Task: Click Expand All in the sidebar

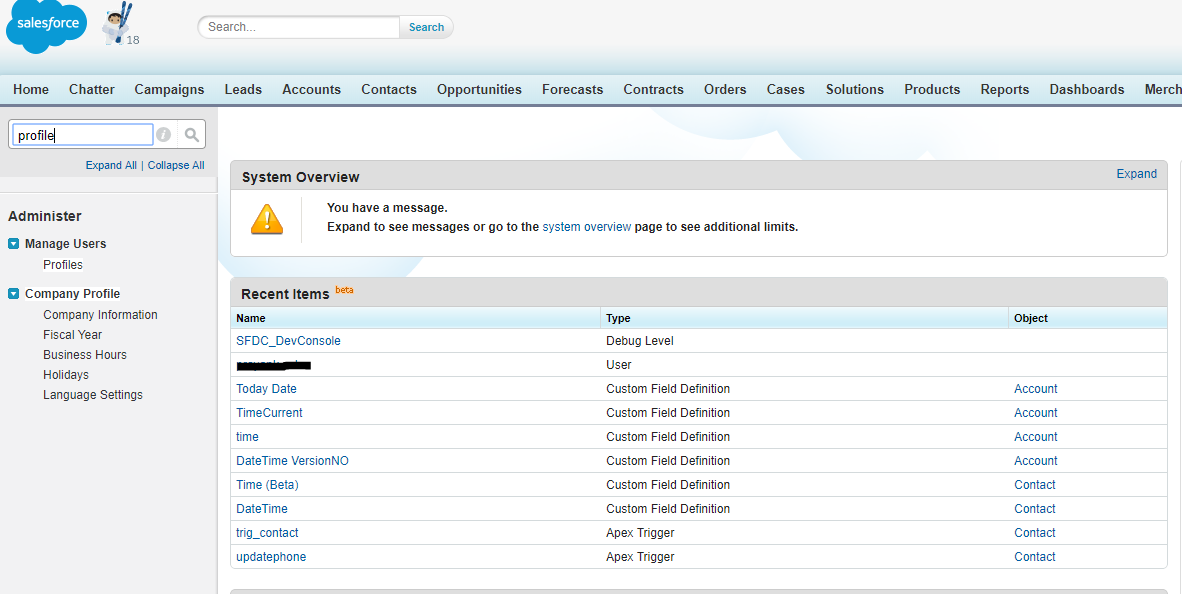Action: 110,164
